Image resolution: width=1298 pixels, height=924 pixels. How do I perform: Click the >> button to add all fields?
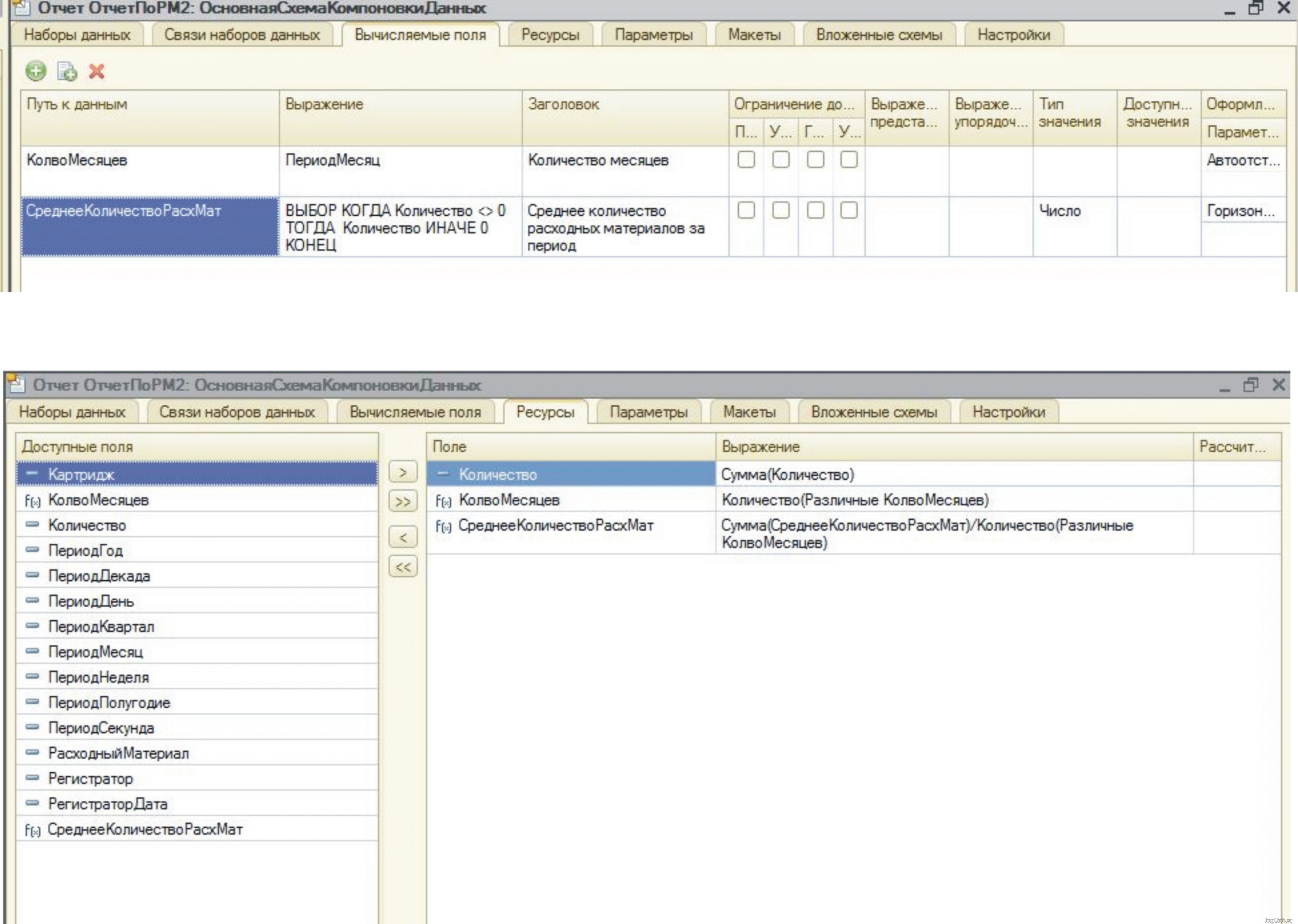click(x=403, y=501)
